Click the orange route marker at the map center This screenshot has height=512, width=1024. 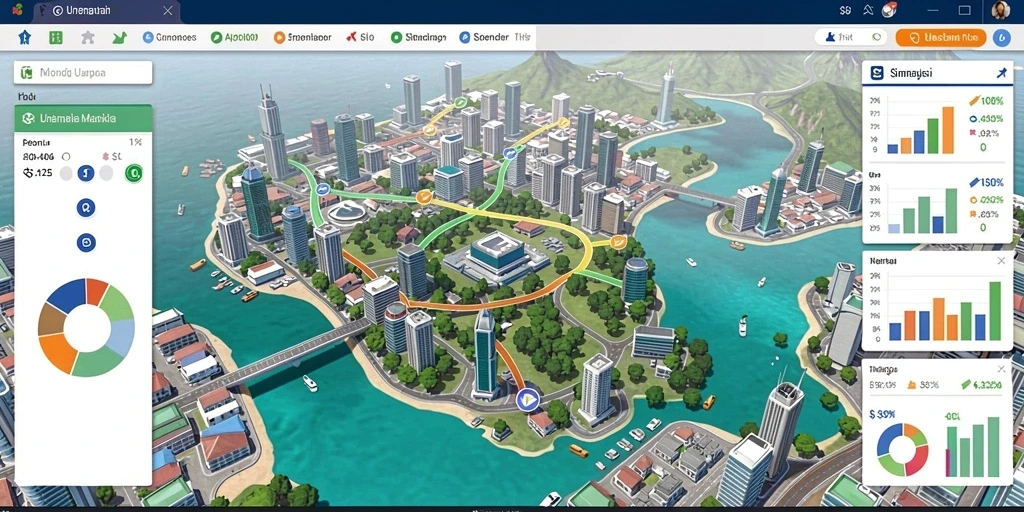point(423,196)
